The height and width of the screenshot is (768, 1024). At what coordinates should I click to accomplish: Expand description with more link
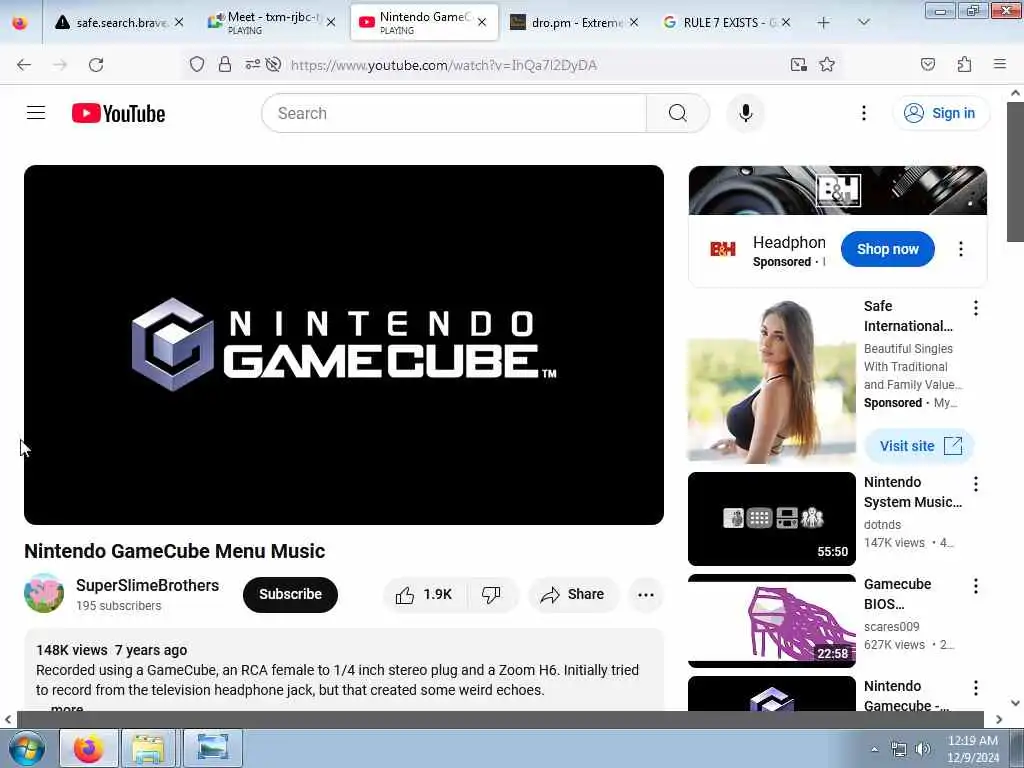[x=67, y=708]
